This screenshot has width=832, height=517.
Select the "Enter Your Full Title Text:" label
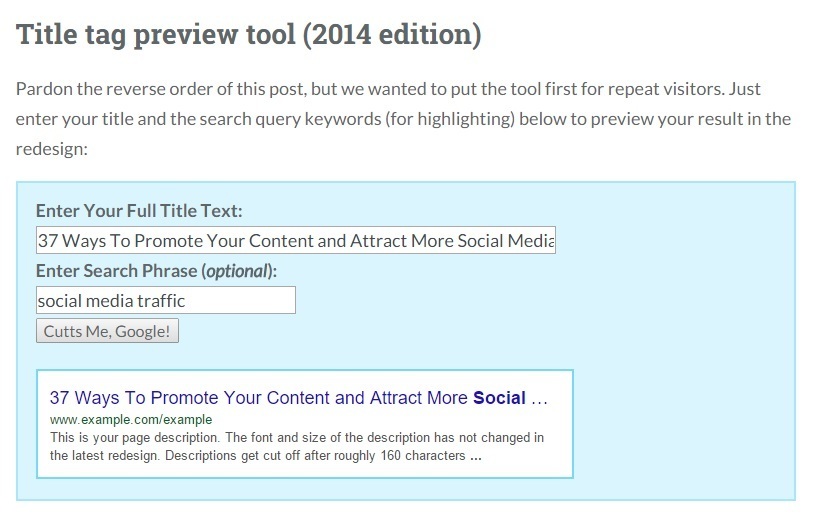point(139,211)
